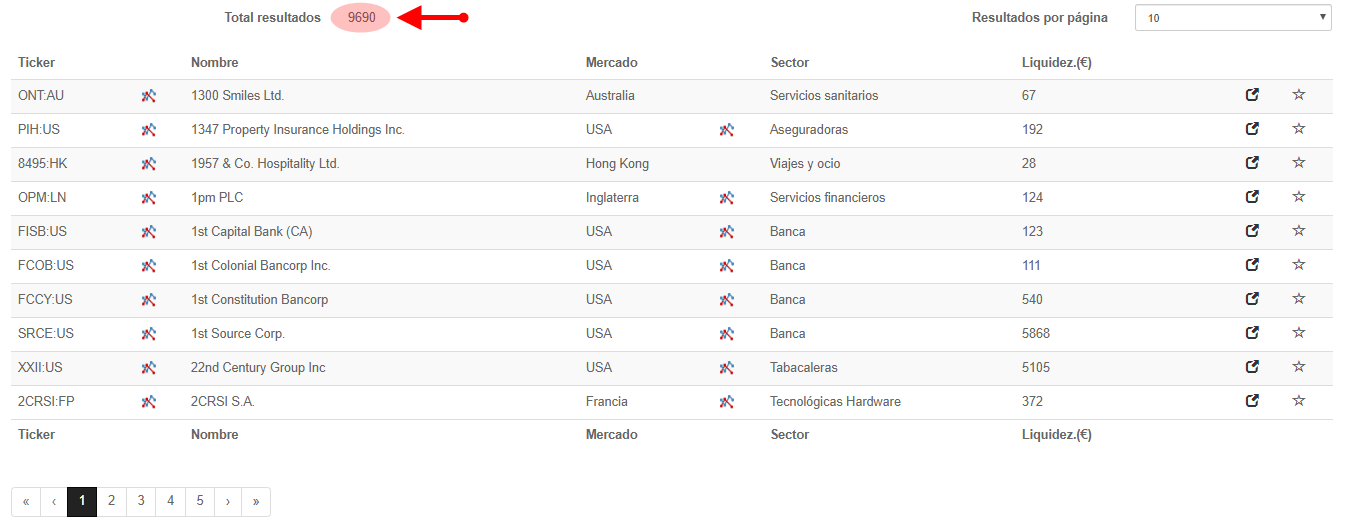Click the tools icon beside XXII:US ticker
This screenshot has width=1346, height=522.
coord(149,368)
